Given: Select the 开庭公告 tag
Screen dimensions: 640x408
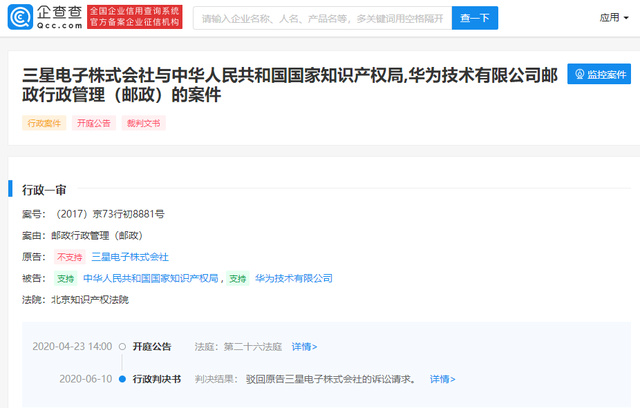Looking at the screenshot, I should click(94, 123).
